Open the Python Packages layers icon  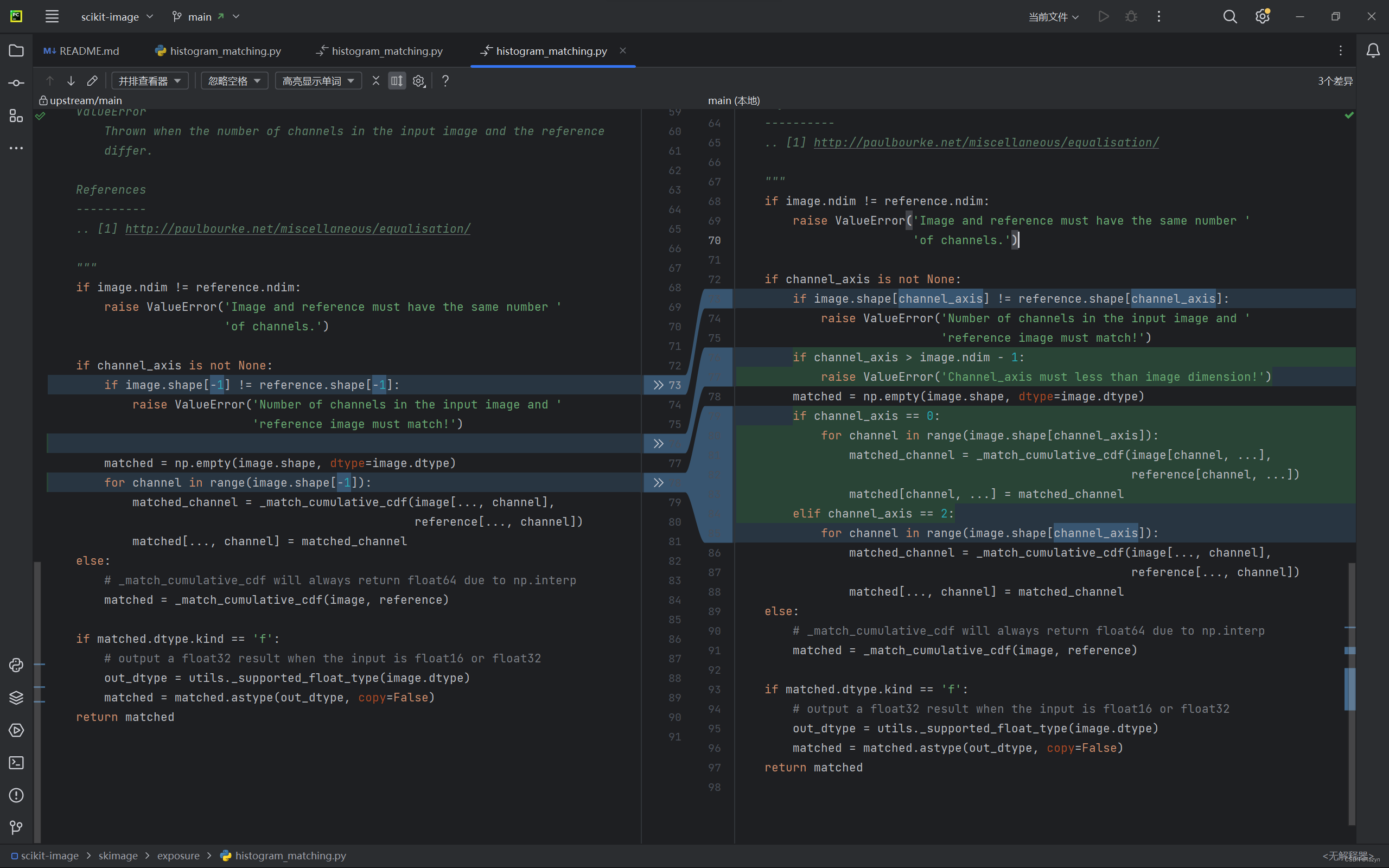click(16, 698)
